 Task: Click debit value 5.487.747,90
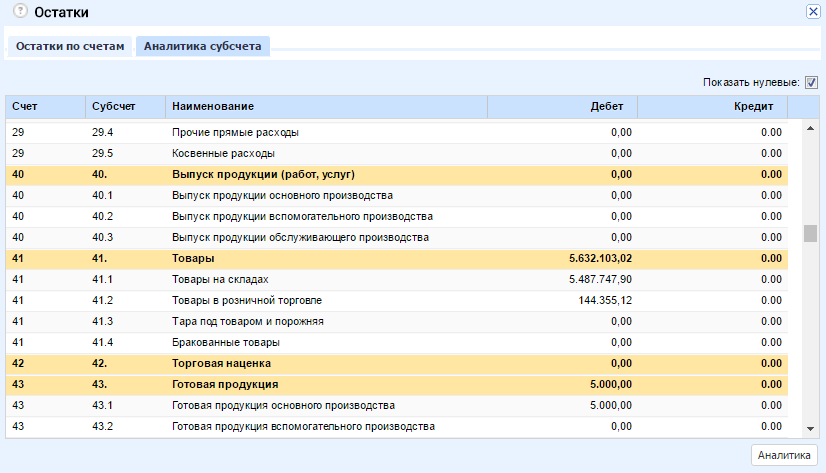[600, 280]
